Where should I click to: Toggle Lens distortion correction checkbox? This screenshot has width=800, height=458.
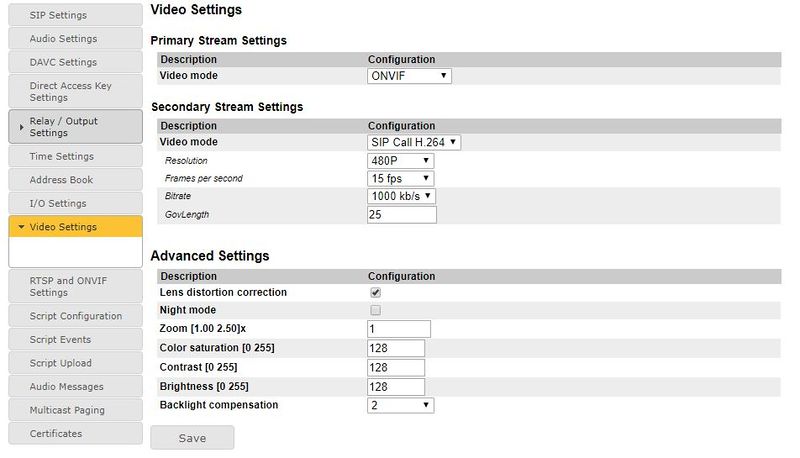click(x=376, y=293)
